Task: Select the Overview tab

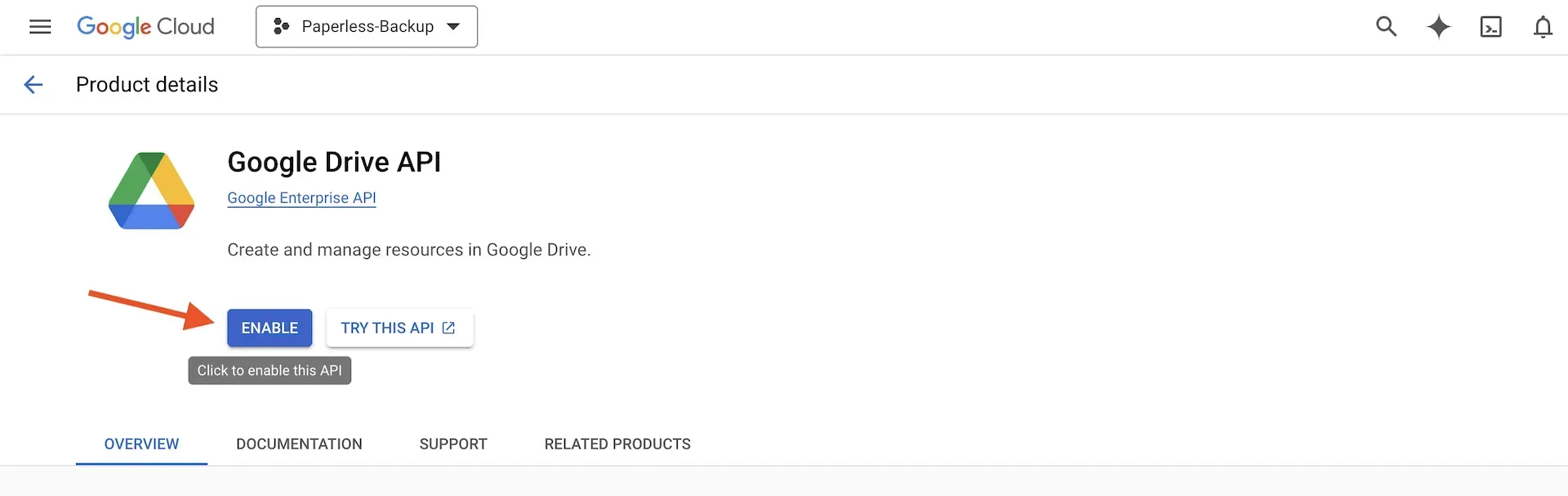Action: (141, 444)
